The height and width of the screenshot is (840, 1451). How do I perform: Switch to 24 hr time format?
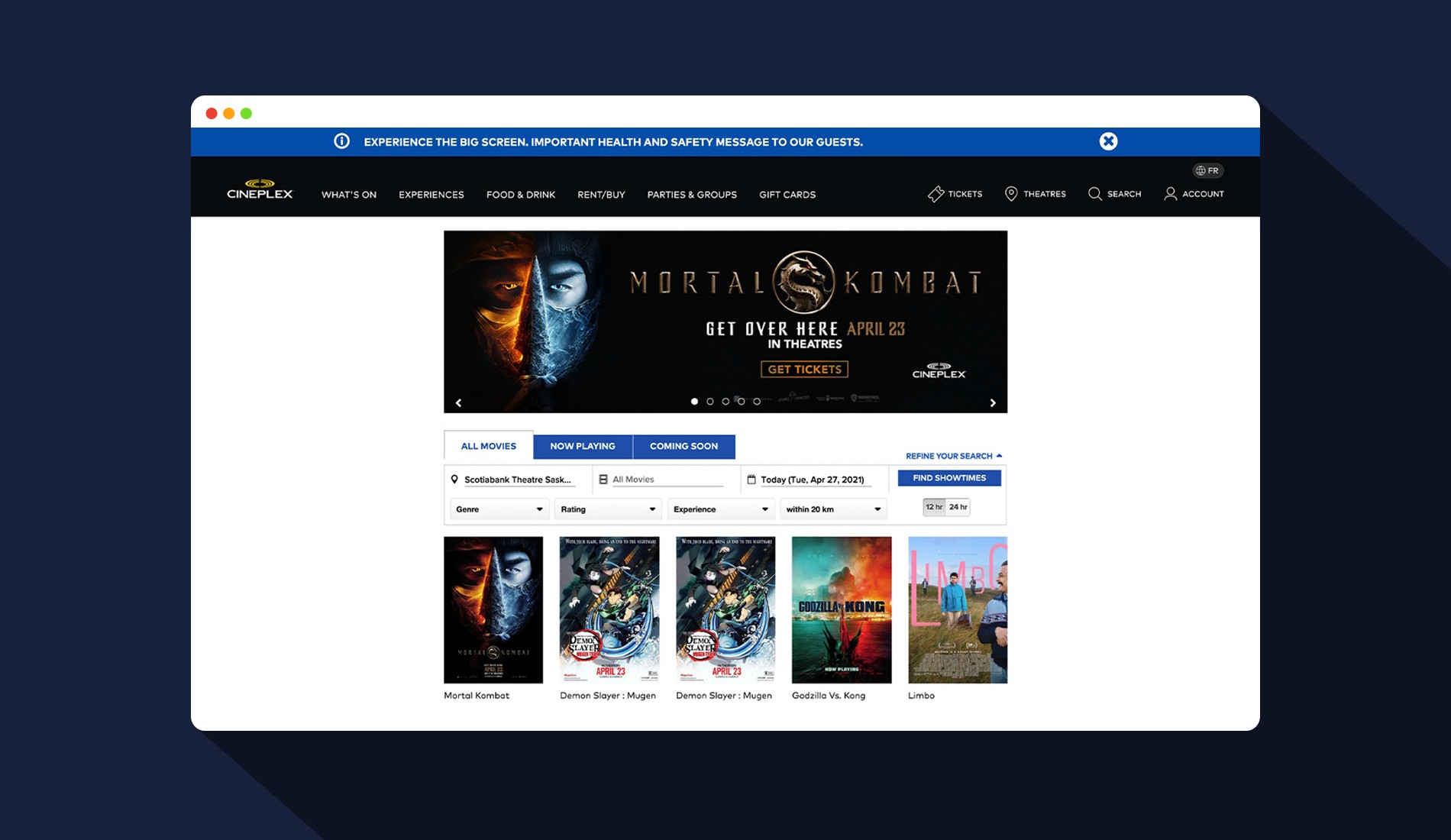tap(958, 507)
